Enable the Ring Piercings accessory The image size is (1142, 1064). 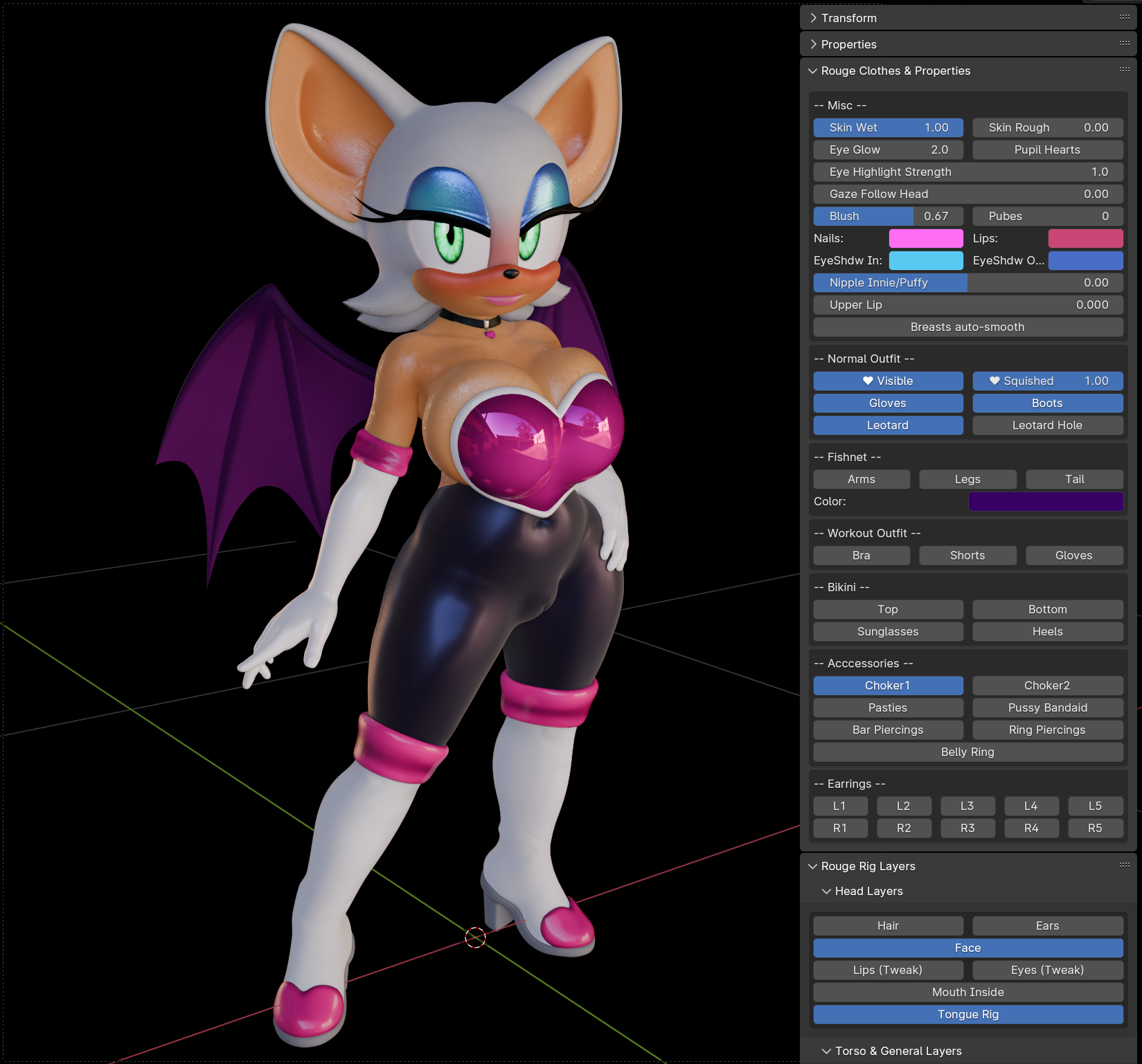(1048, 730)
